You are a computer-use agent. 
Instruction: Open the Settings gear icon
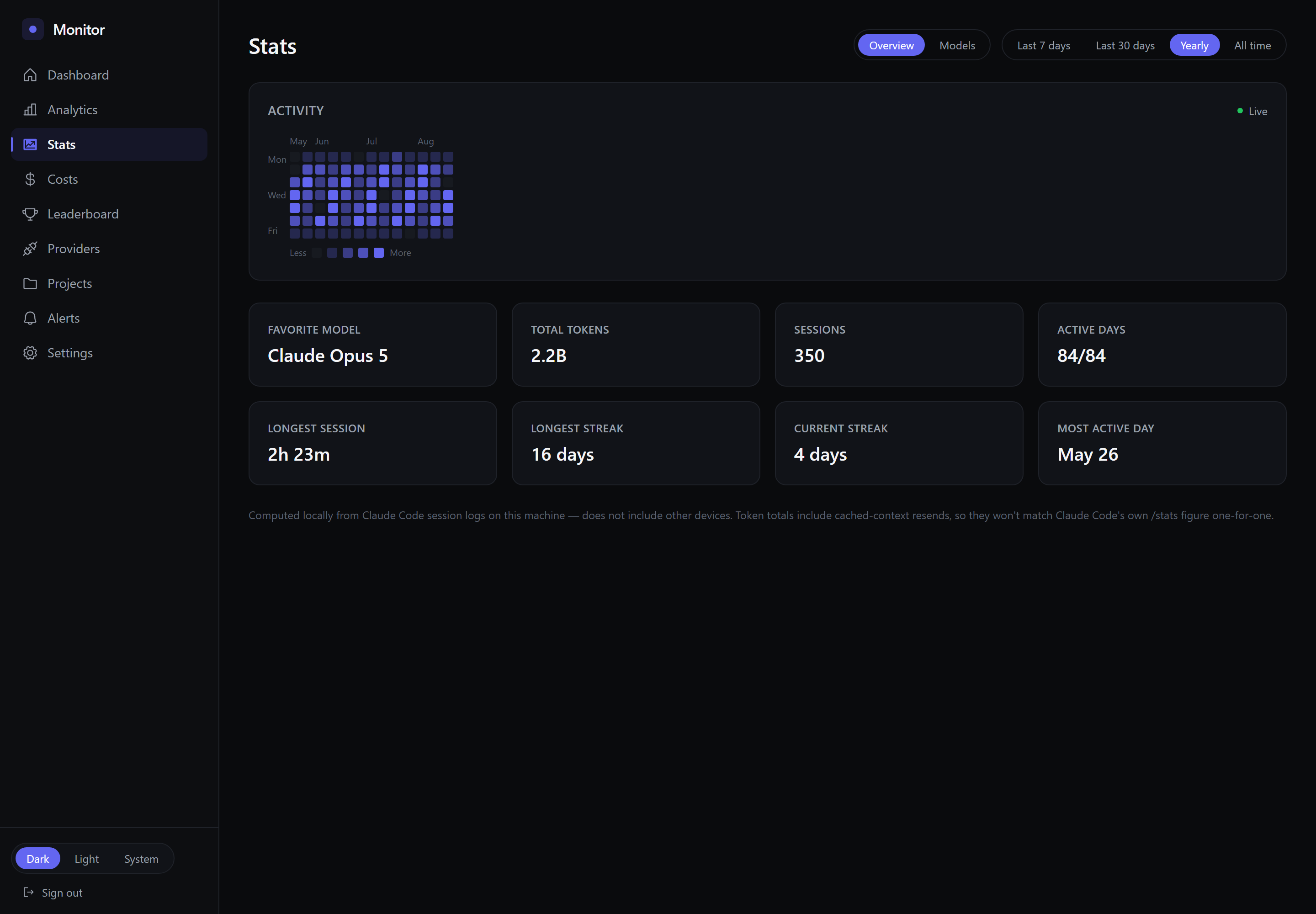30,353
